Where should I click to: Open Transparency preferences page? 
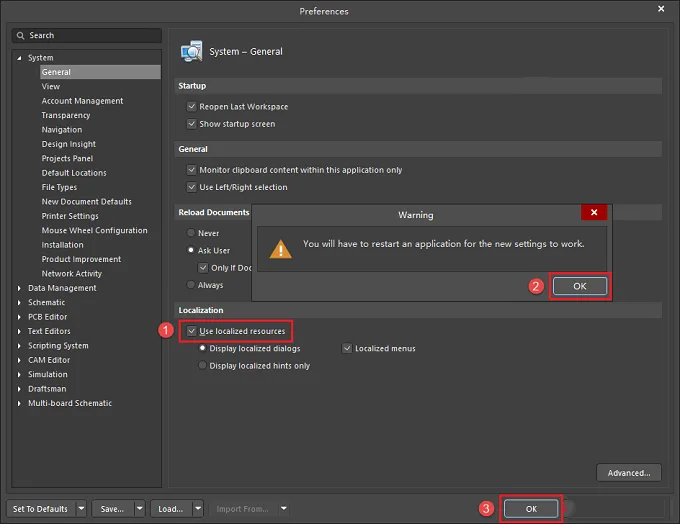coord(66,115)
